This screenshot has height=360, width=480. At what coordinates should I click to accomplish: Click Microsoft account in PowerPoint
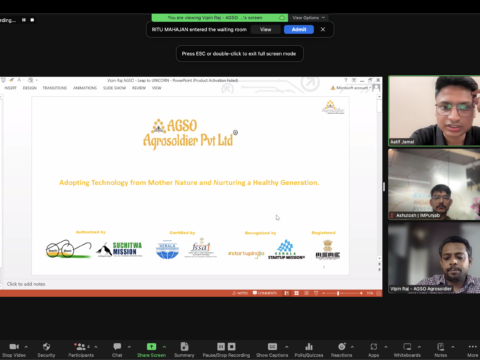pos(353,88)
